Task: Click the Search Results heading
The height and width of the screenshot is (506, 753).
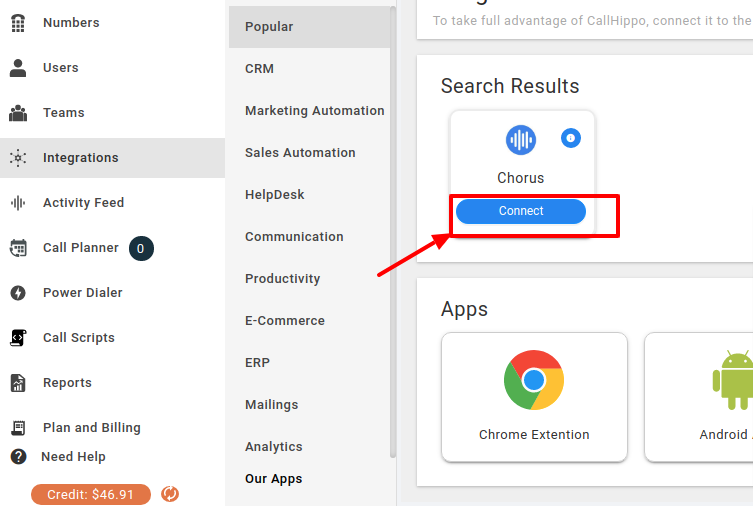Action: coord(510,86)
